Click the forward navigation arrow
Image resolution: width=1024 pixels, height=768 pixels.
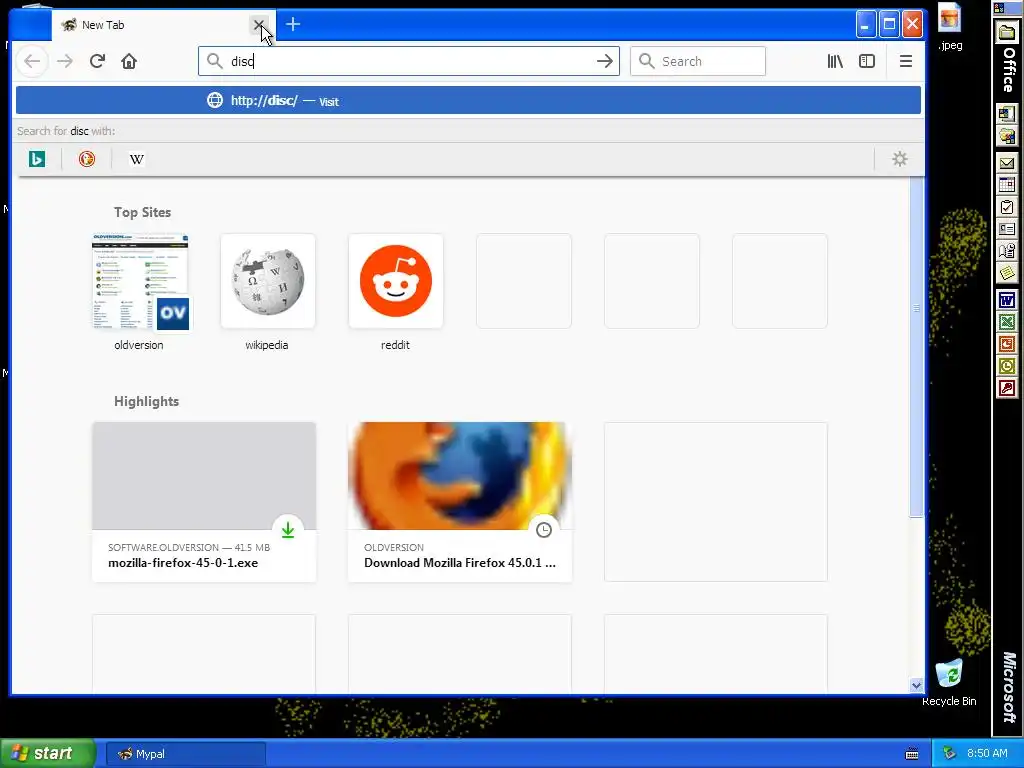[x=65, y=61]
